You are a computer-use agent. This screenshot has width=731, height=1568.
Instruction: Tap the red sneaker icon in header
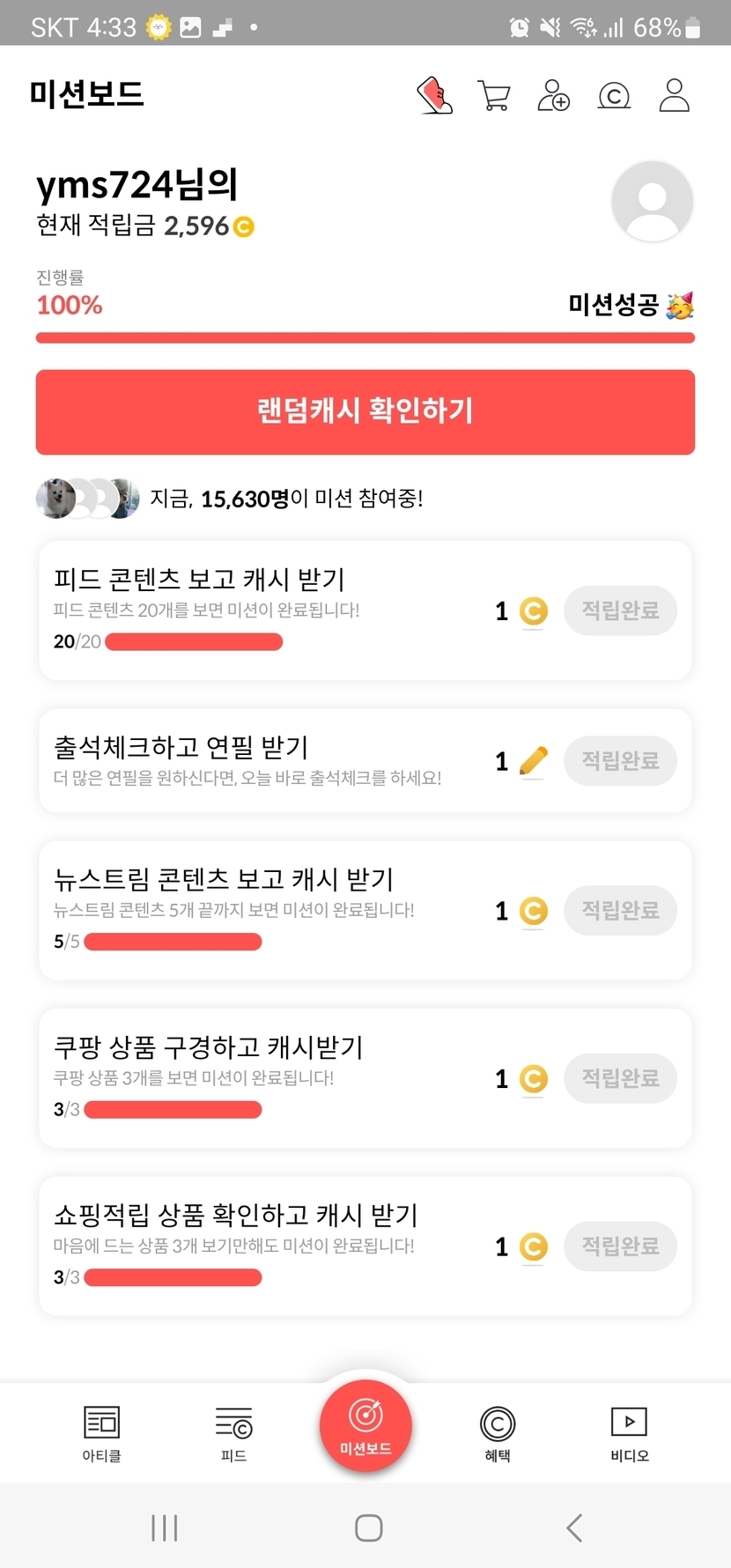pos(434,95)
